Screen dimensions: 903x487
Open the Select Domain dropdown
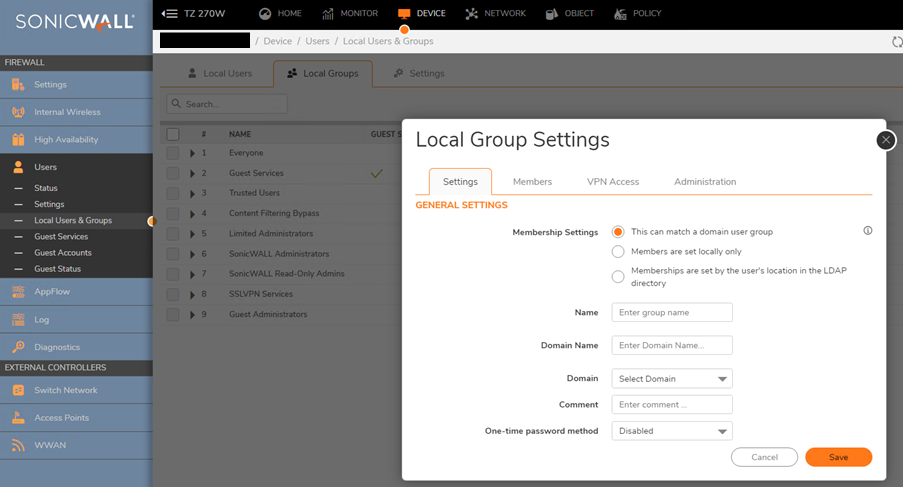(672, 379)
